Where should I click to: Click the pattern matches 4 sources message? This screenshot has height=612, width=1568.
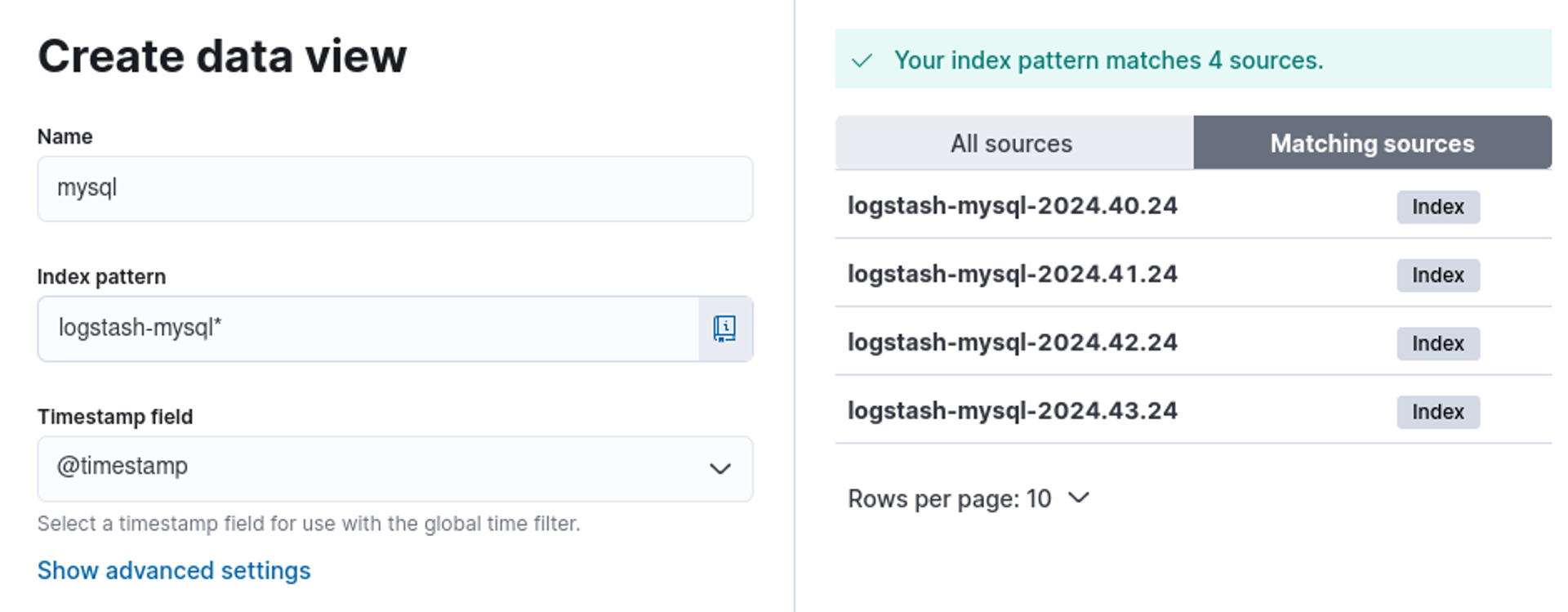coord(1108,60)
